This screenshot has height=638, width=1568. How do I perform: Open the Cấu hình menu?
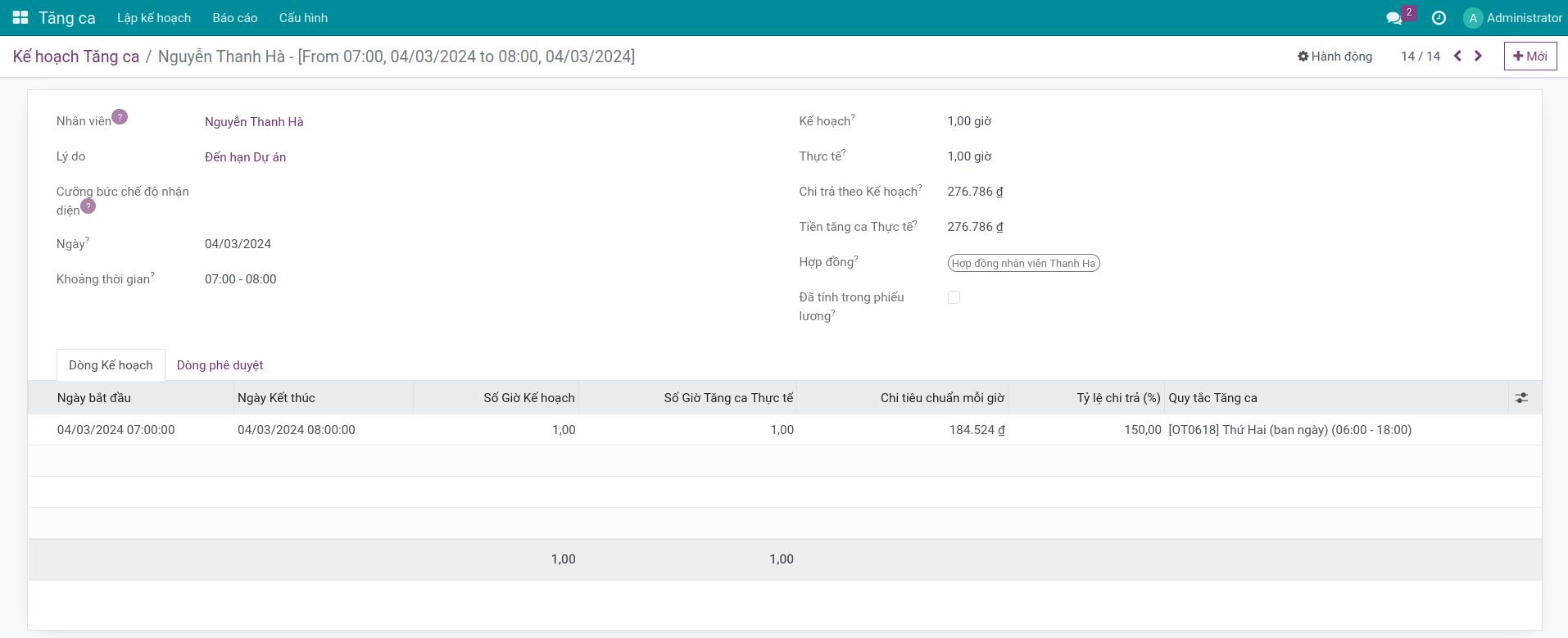point(303,18)
